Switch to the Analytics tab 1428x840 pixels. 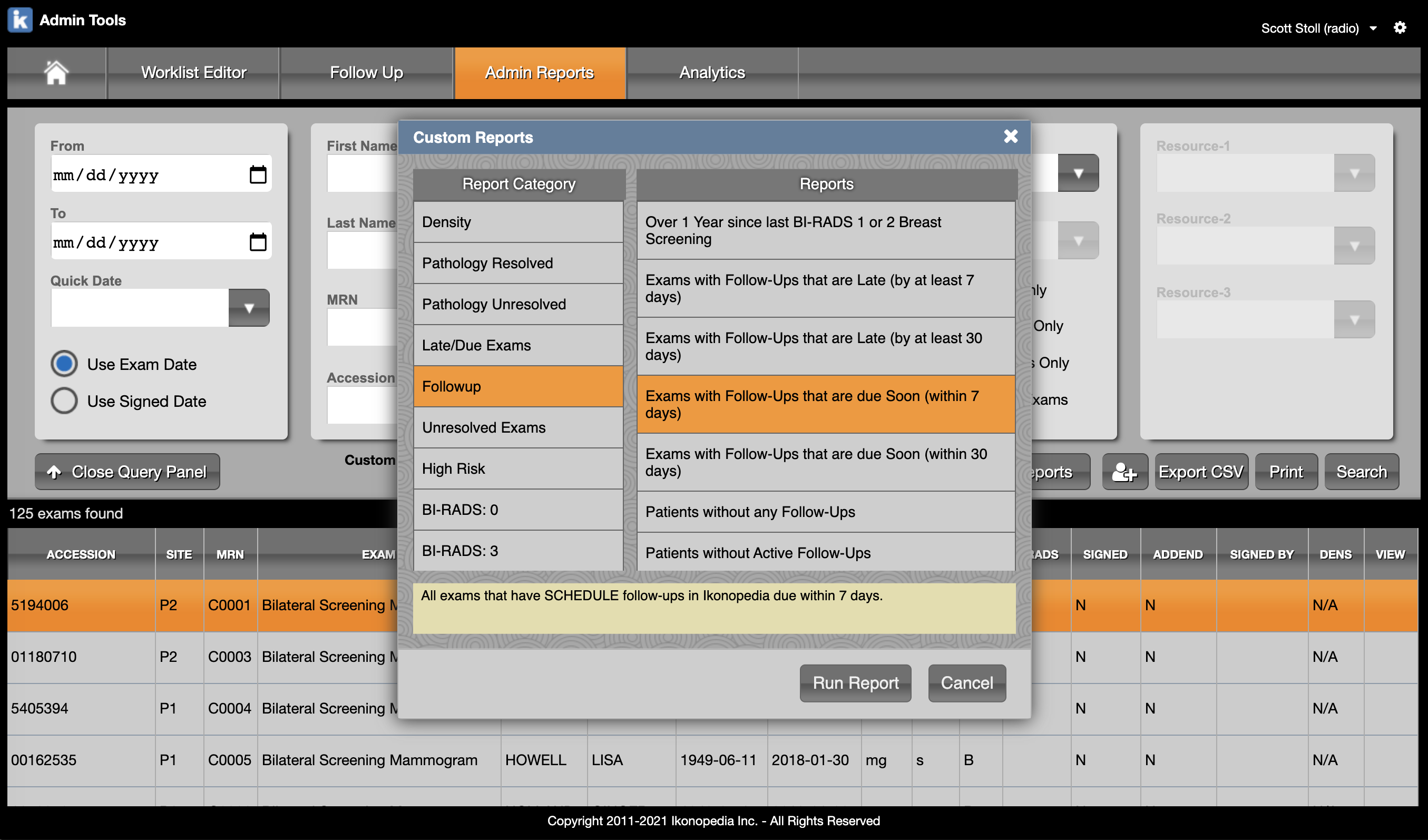(x=712, y=73)
